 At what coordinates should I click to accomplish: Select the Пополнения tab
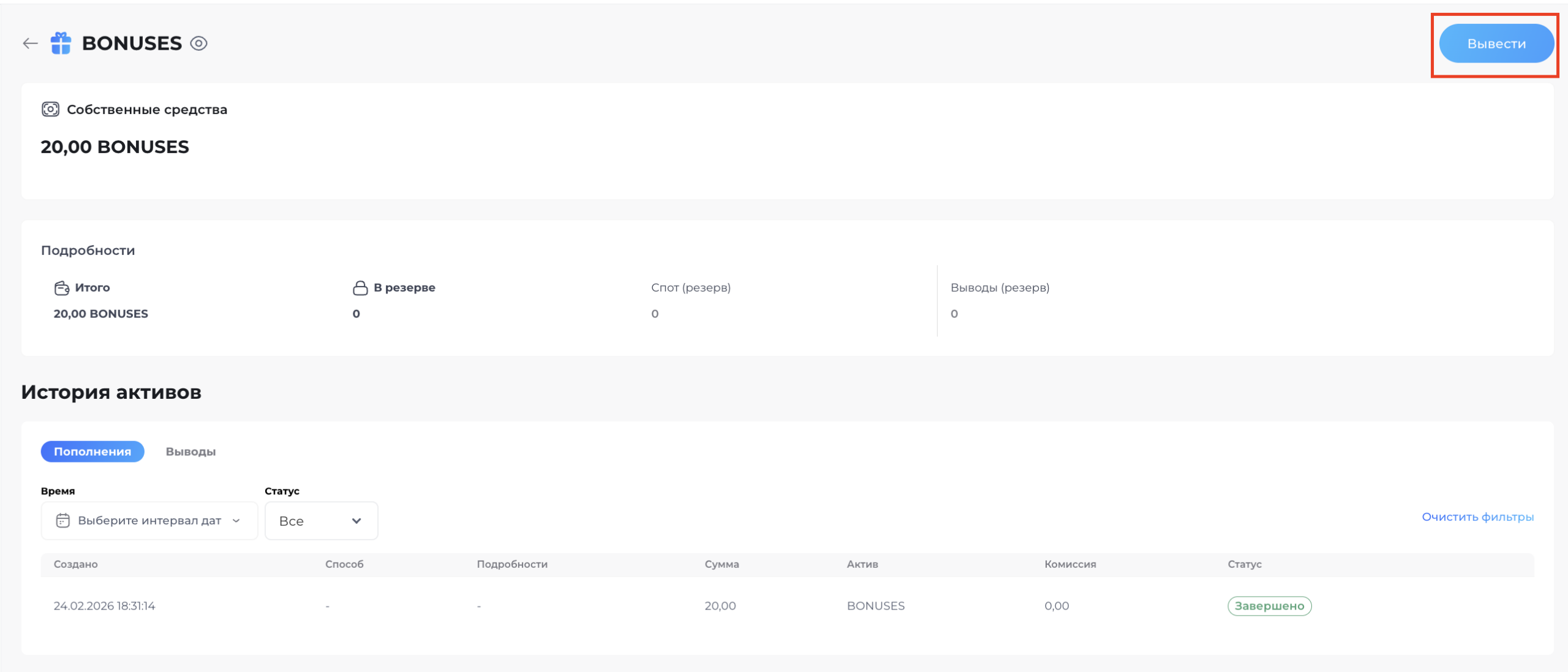[92, 451]
